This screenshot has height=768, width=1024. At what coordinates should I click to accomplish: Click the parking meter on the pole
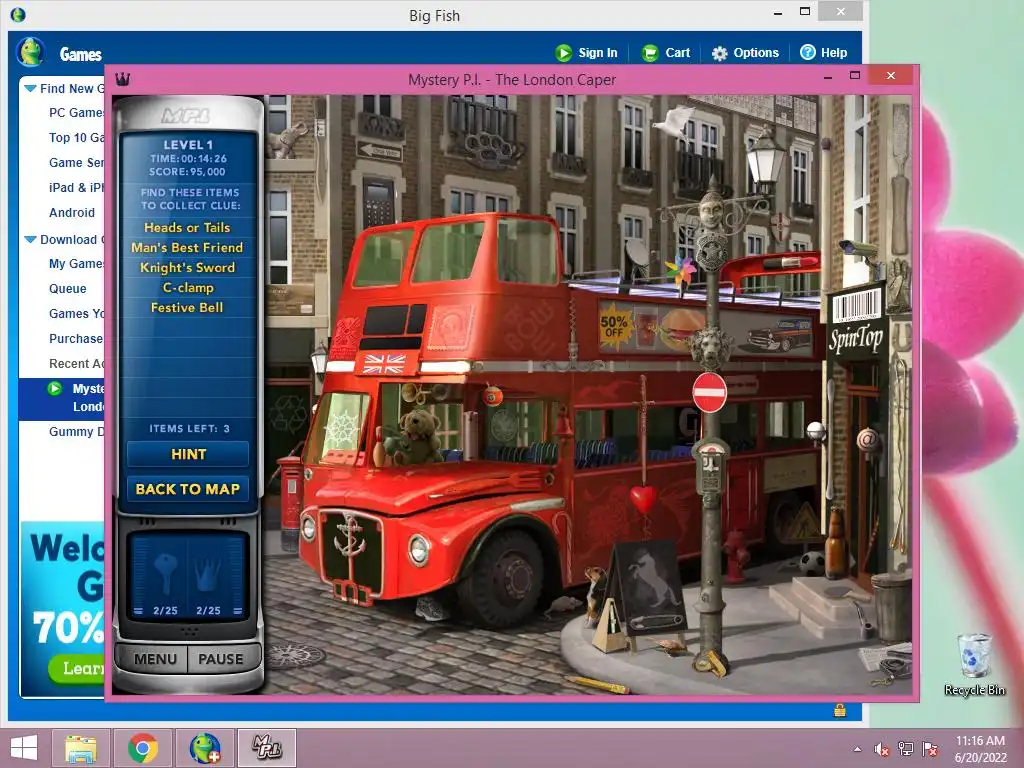pyautogui.click(x=711, y=466)
